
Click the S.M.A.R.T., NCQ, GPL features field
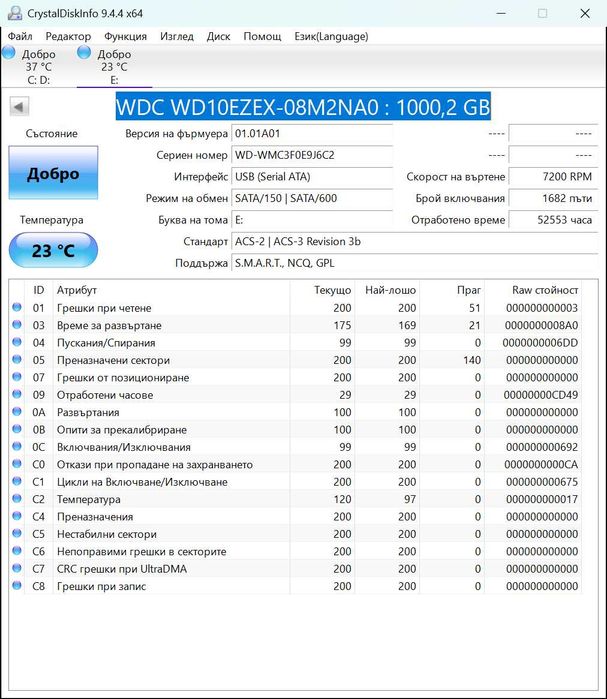pyautogui.click(x=414, y=263)
